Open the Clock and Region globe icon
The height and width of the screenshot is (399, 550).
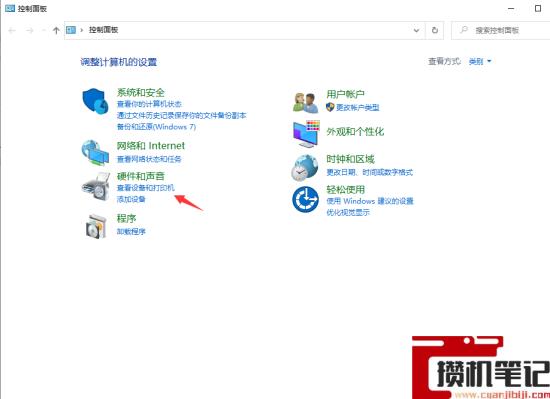[x=304, y=168]
